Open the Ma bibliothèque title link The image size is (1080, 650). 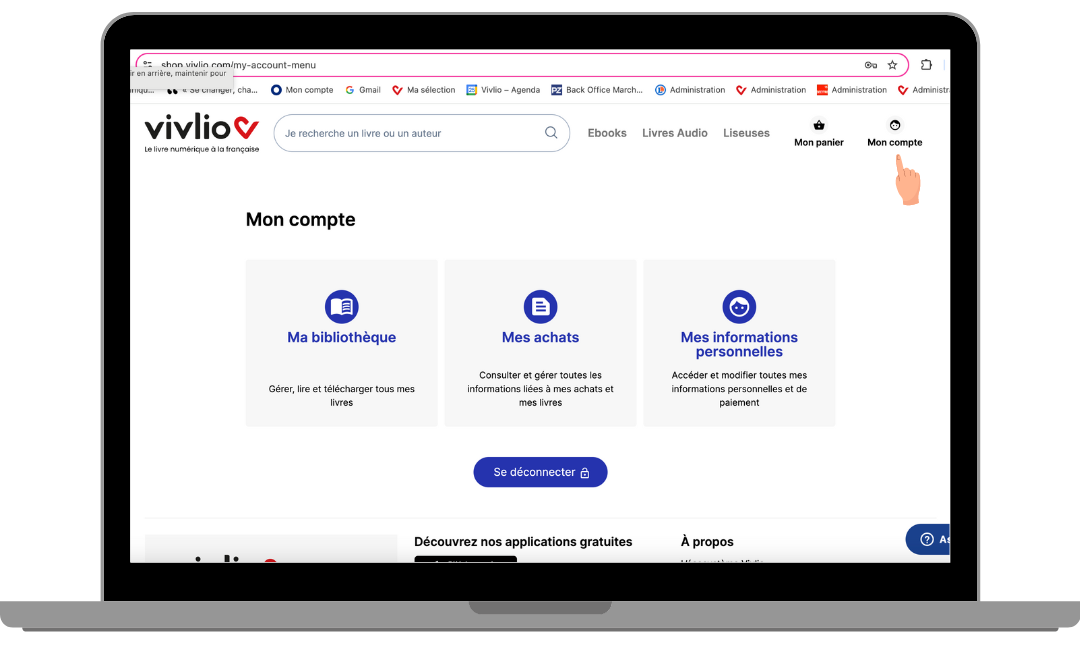click(x=342, y=337)
